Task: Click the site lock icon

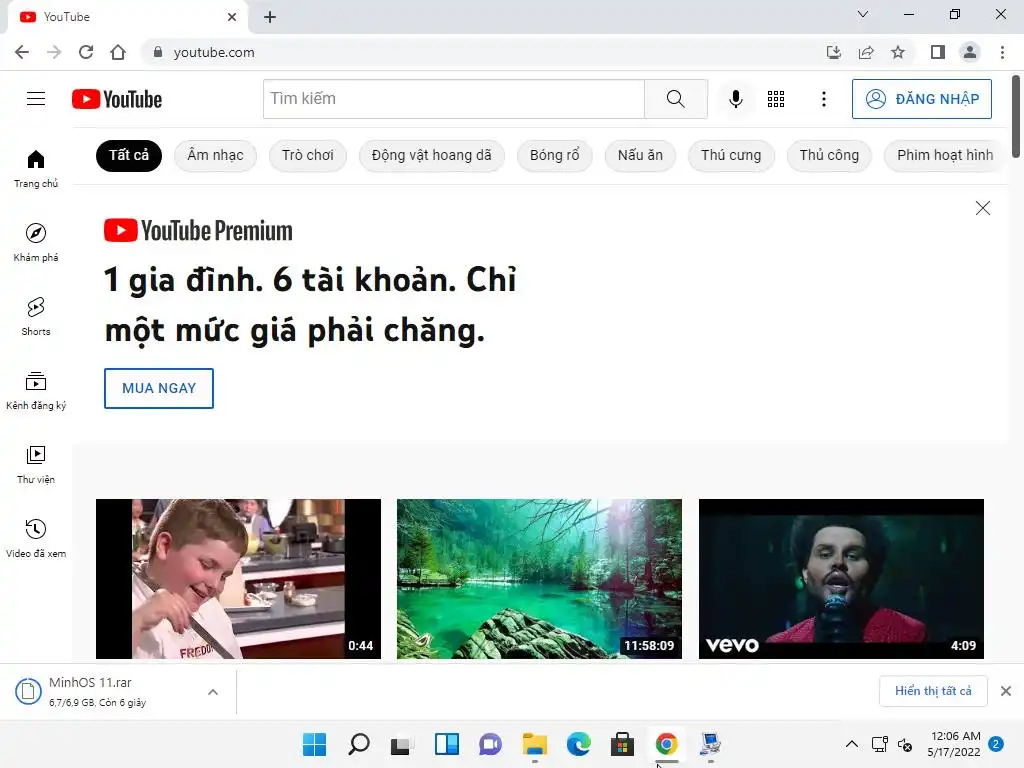Action: [x=157, y=52]
